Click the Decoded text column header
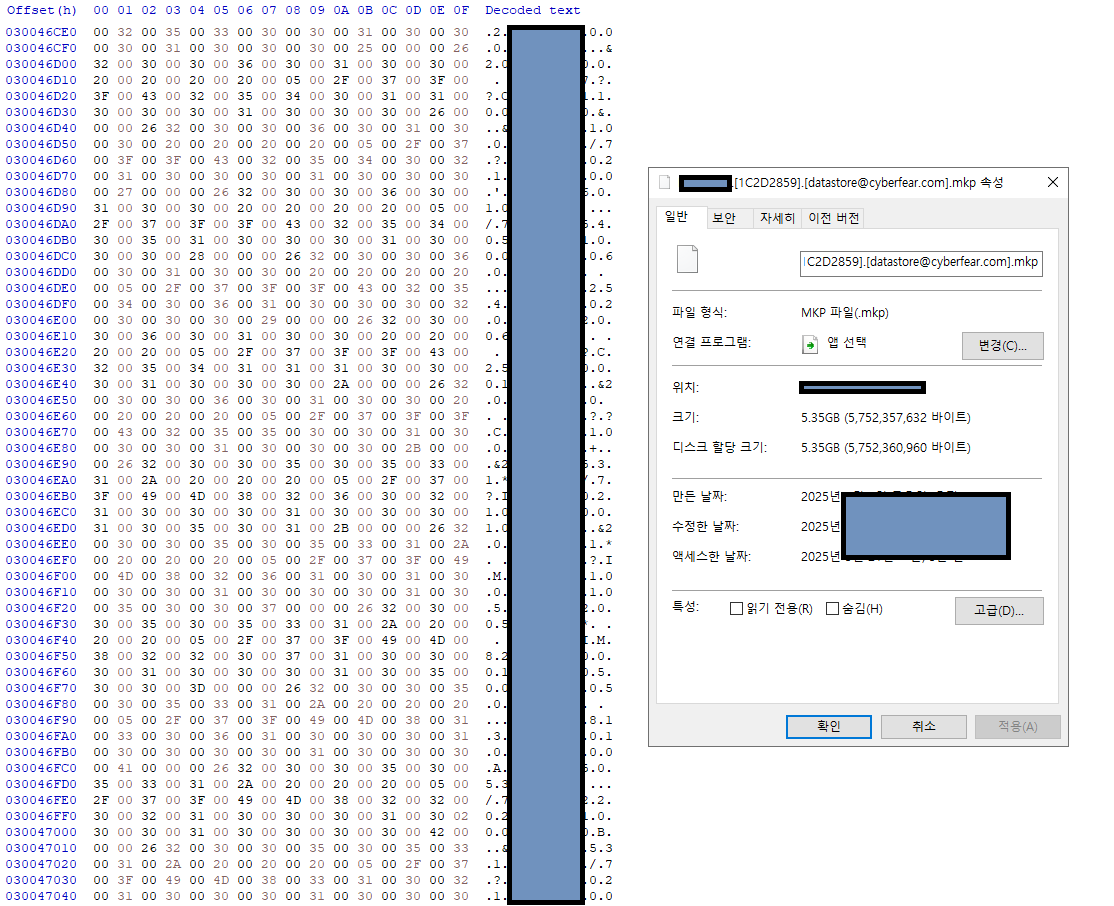This screenshot has height=906, width=1114. tap(532, 10)
